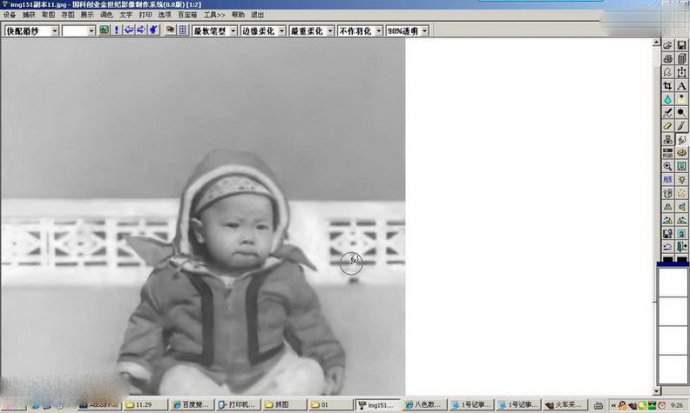The height and width of the screenshot is (413, 690).
Task: Select the round black dot brush tool
Action: (681, 113)
